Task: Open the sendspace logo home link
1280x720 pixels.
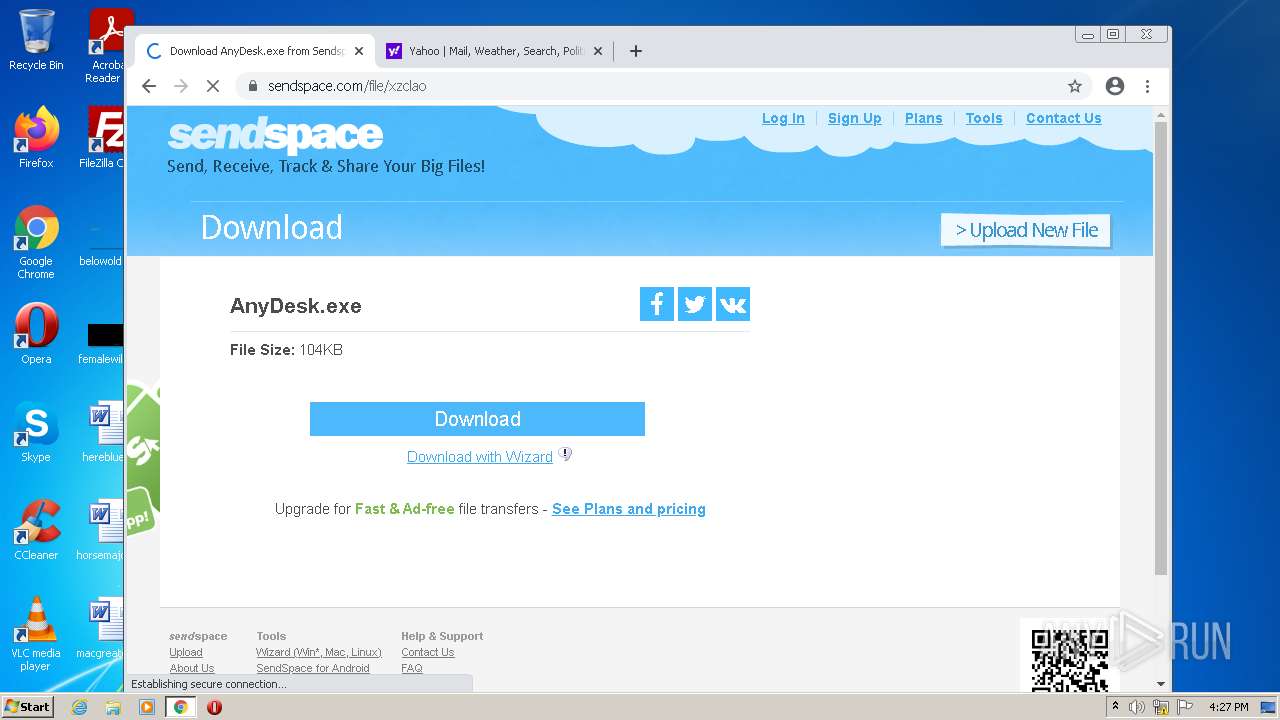Action: [x=275, y=135]
